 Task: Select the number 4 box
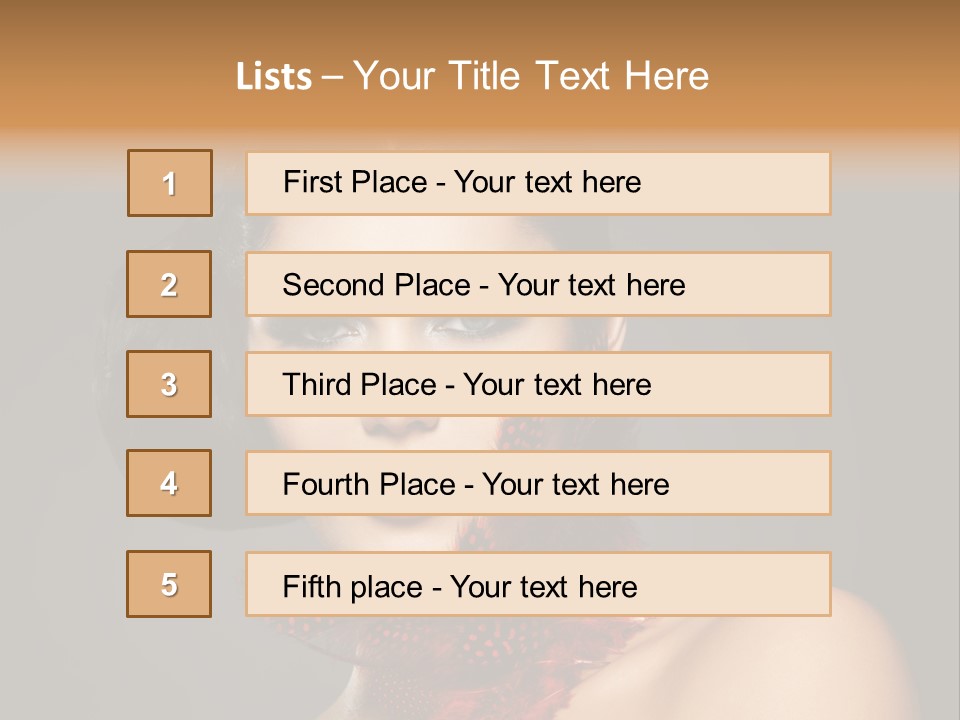169,483
